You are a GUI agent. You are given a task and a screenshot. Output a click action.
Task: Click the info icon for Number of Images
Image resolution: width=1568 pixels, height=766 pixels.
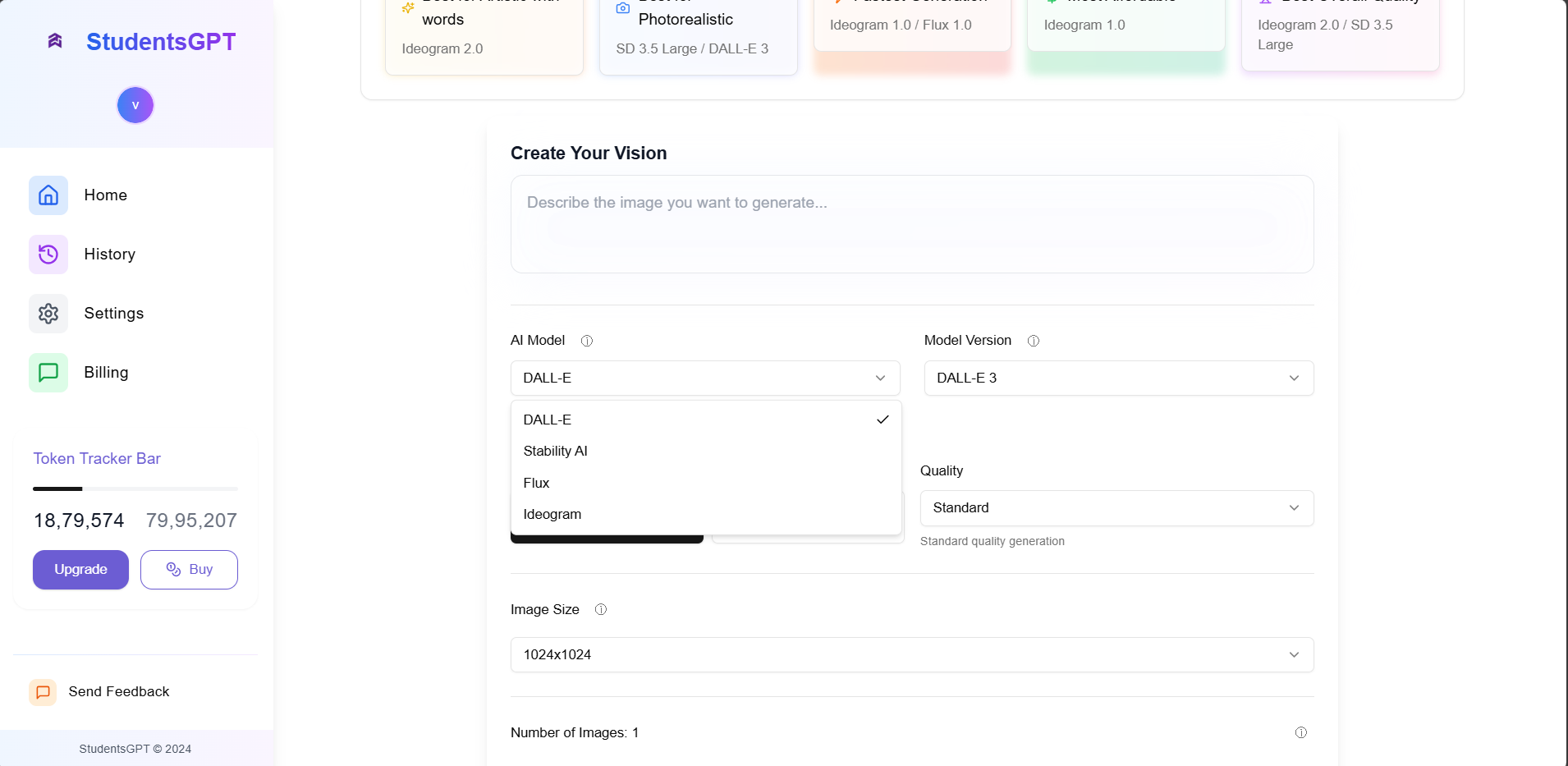click(1301, 732)
